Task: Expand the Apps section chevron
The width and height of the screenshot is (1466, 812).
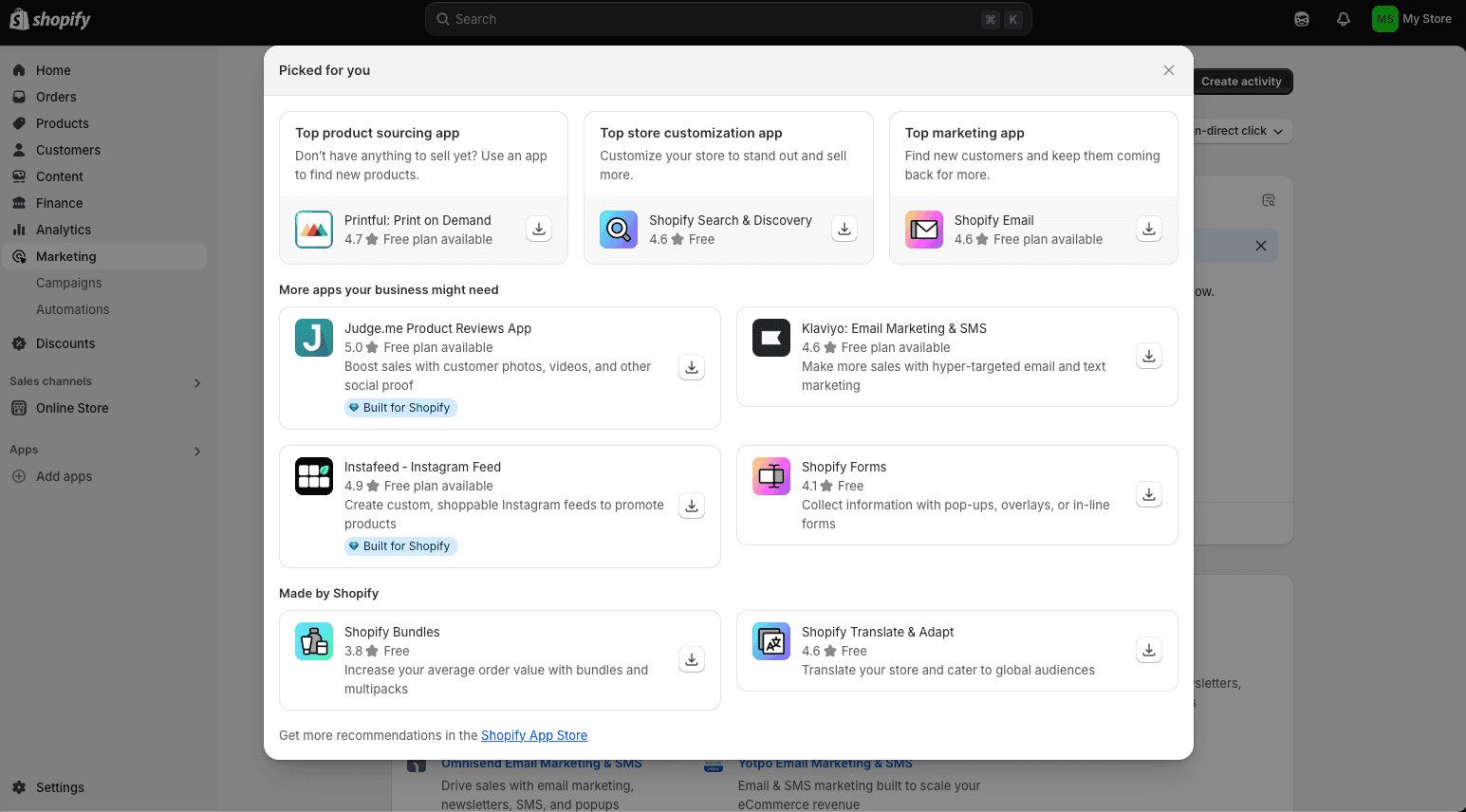Action: [197, 452]
